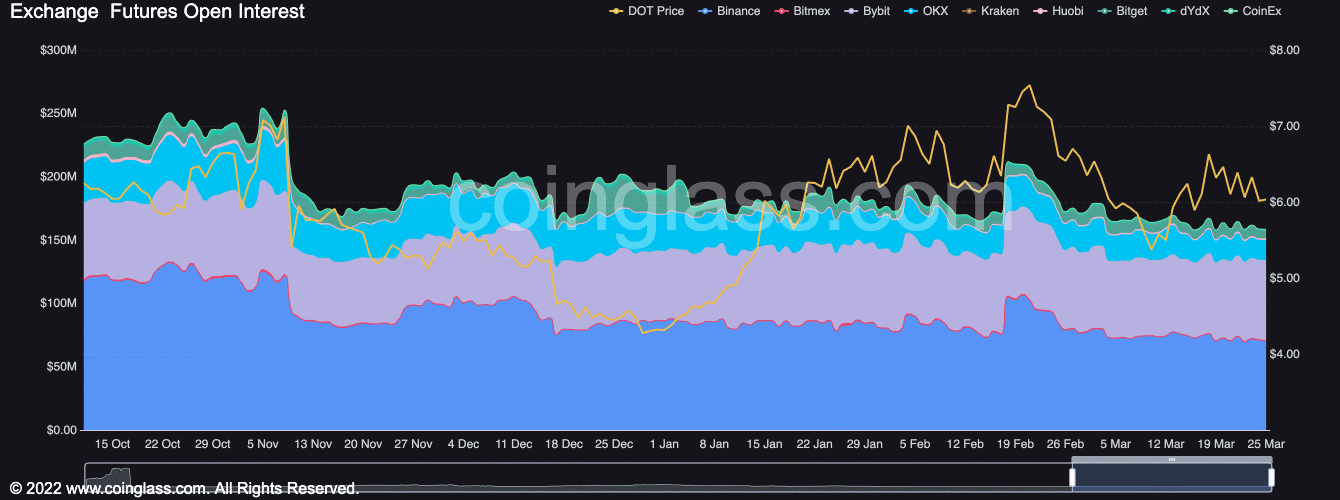Click the 26 Feb date label
The width and height of the screenshot is (1340, 500).
(x=1066, y=444)
